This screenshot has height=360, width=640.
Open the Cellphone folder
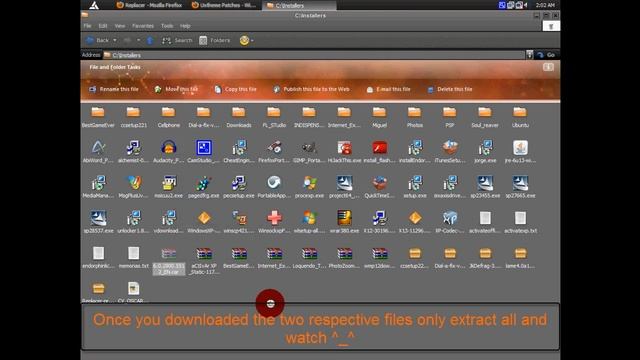pos(169,116)
